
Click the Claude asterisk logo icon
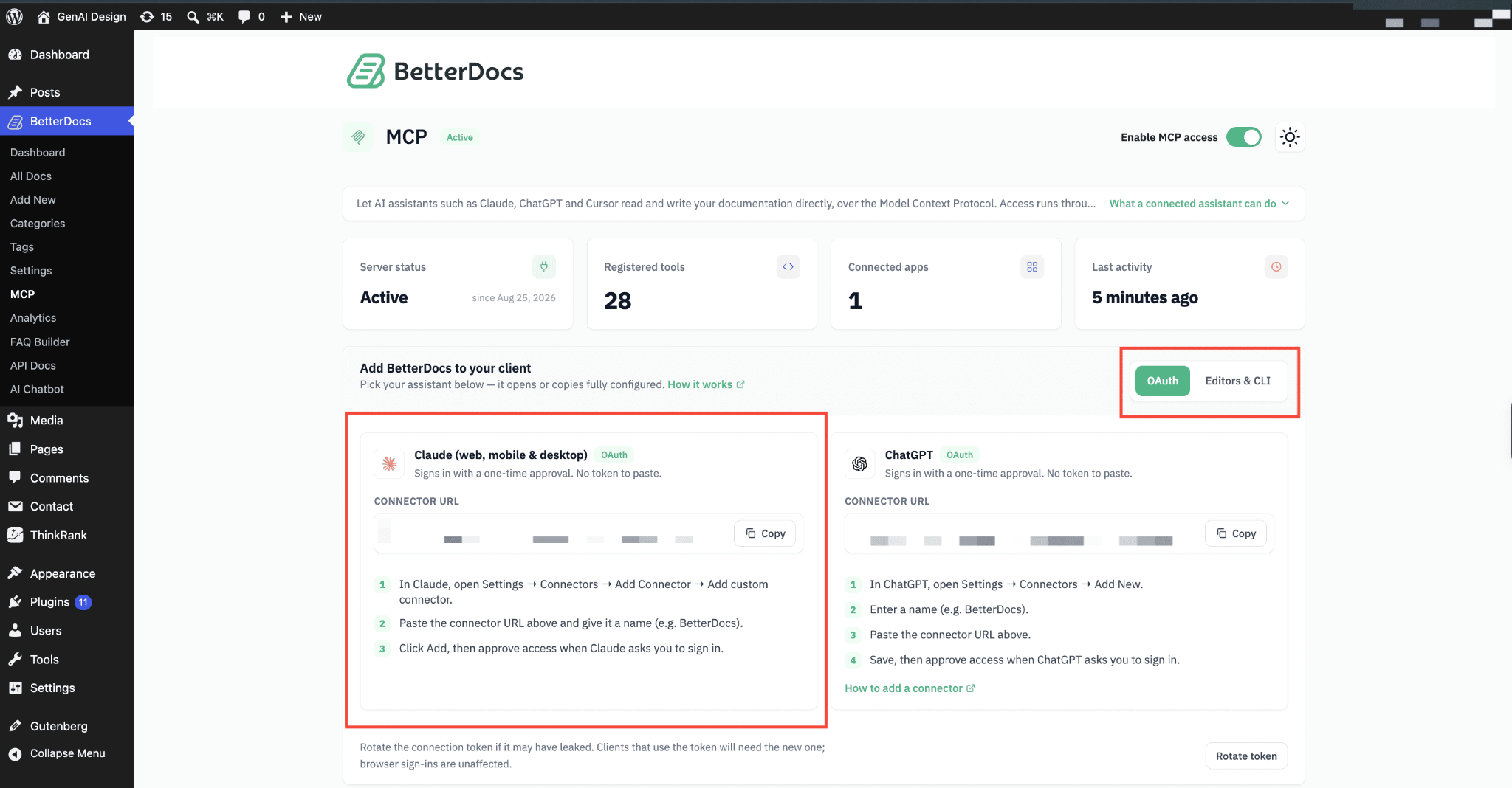coord(389,463)
